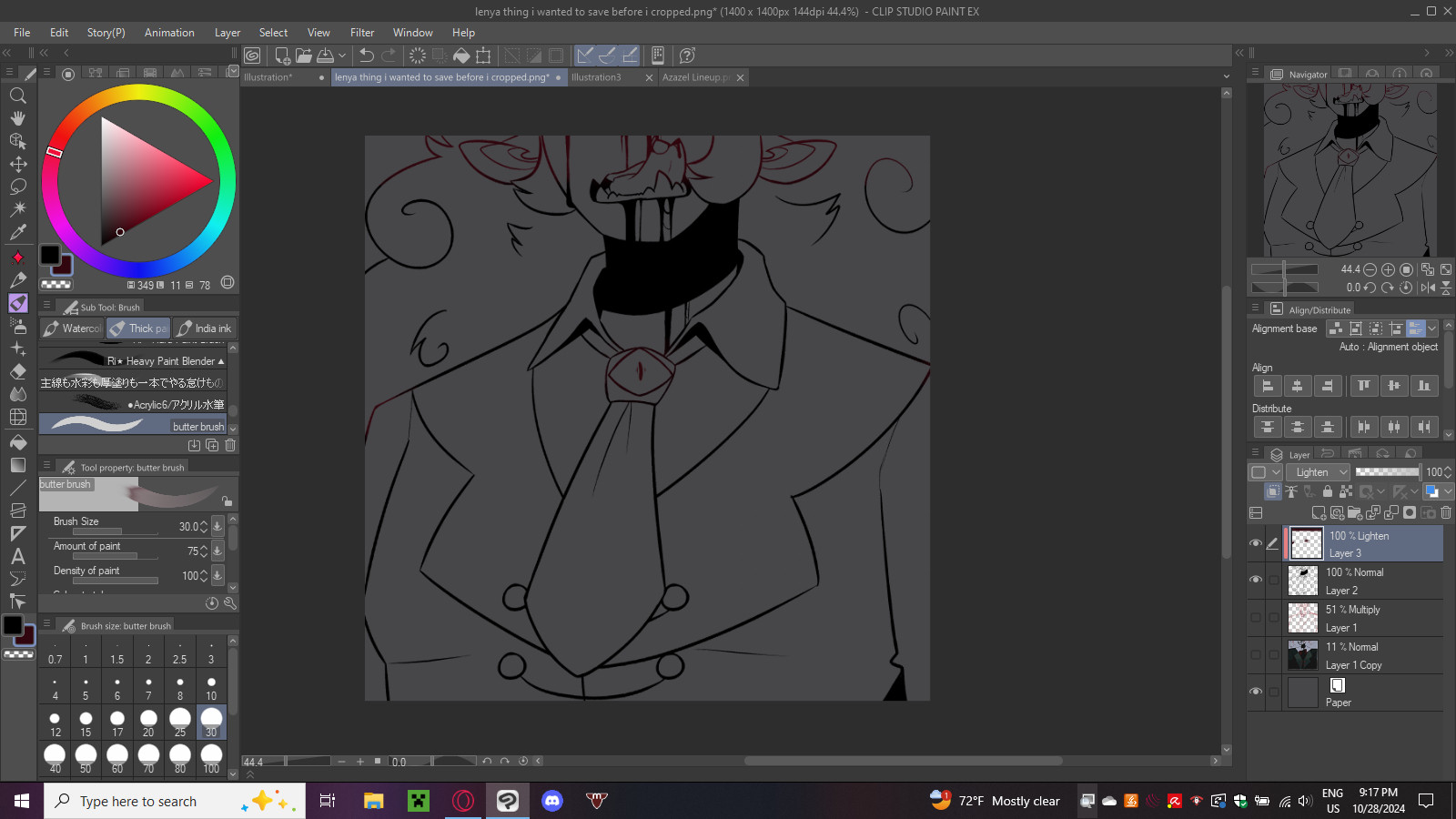Open the File menu
This screenshot has height=819, width=1456.
22,33
